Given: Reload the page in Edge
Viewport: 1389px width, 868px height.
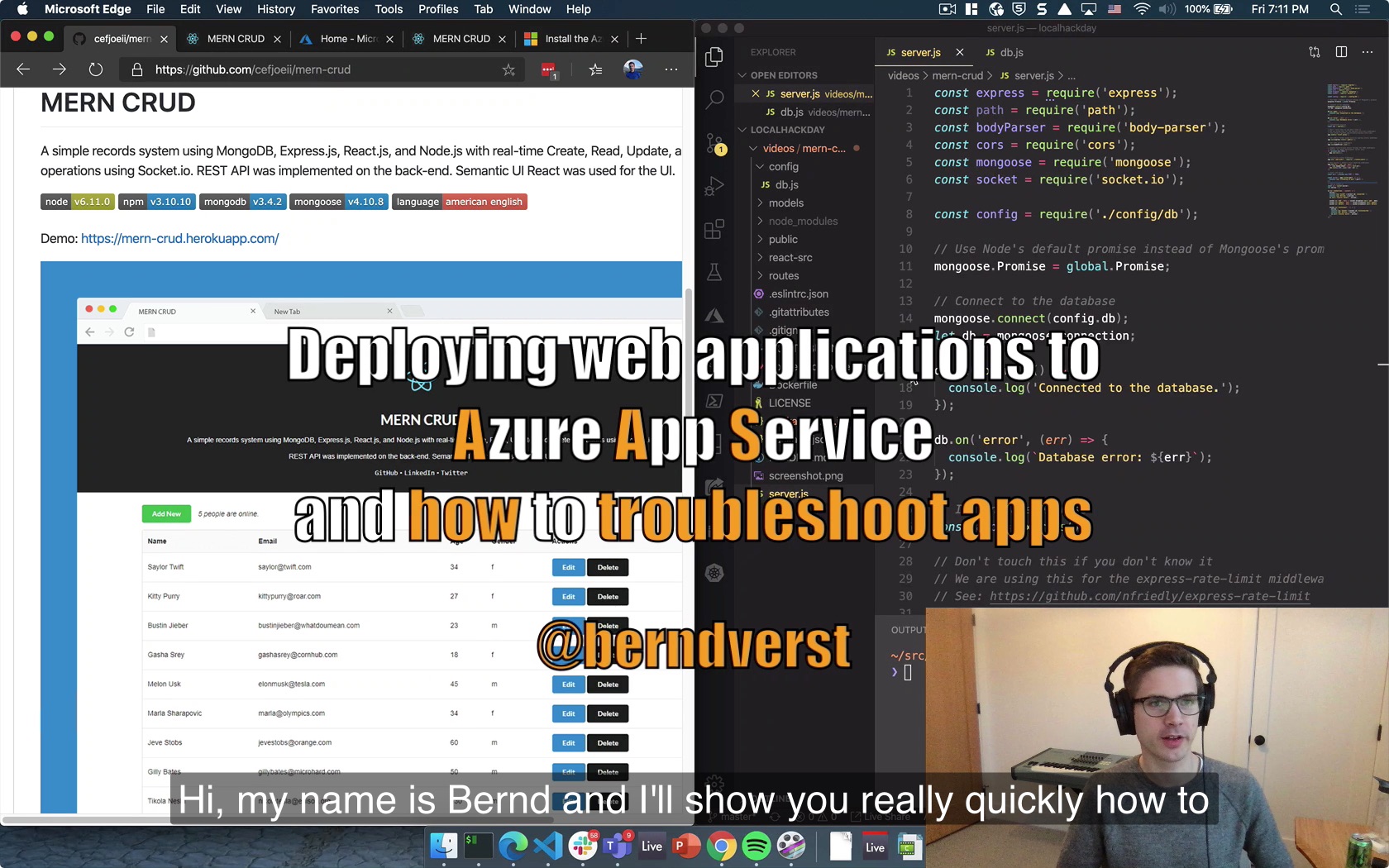Looking at the screenshot, I should point(96,70).
